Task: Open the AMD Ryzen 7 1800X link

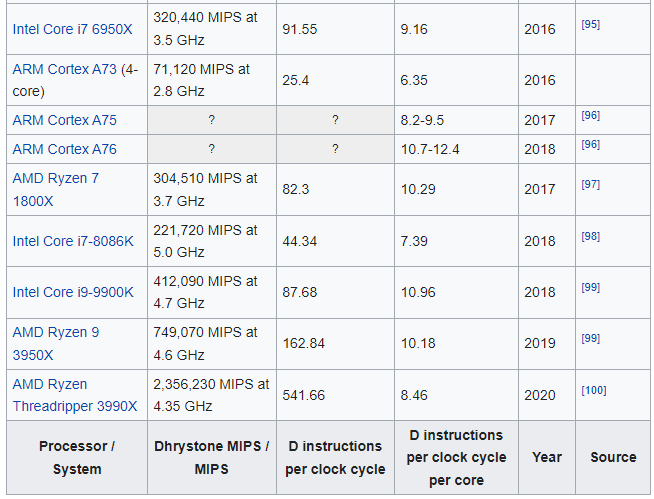Action: pos(55,190)
